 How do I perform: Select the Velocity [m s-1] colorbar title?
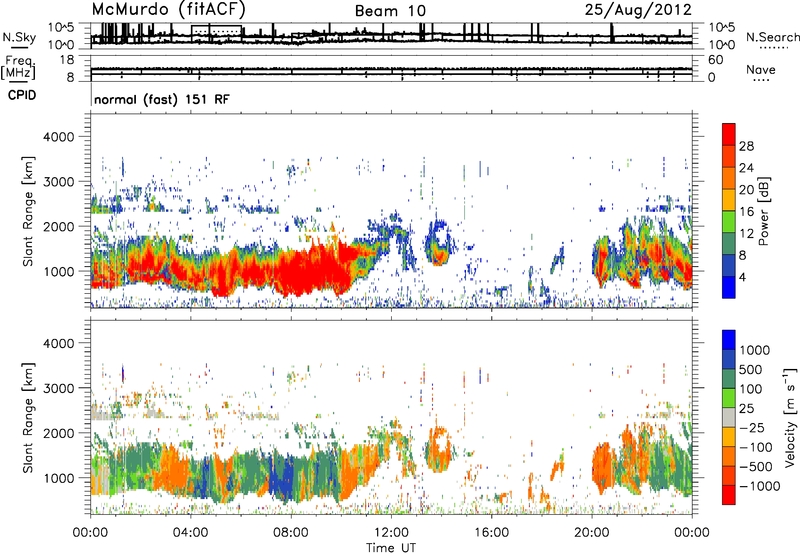(x=790, y=417)
